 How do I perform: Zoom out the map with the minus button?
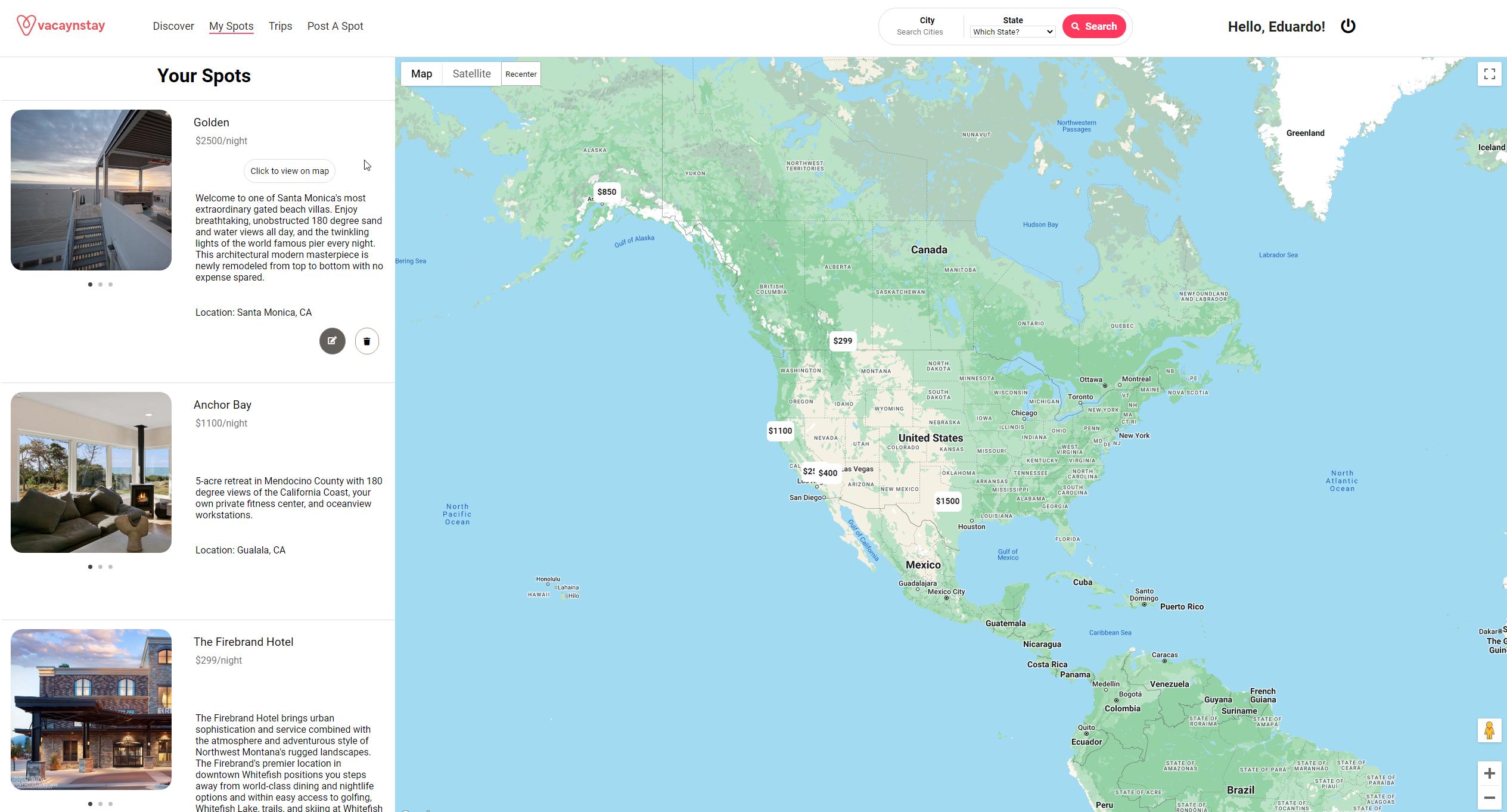(1489, 798)
